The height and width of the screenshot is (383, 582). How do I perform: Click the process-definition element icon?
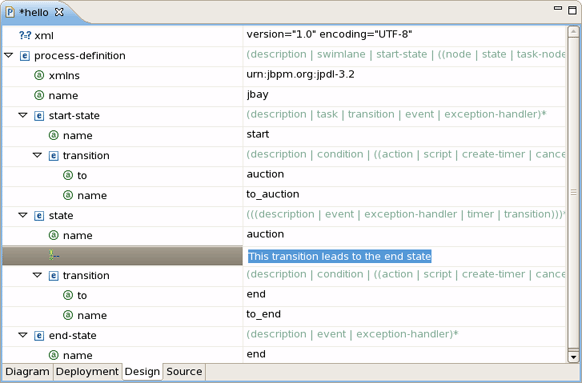click(x=24, y=56)
